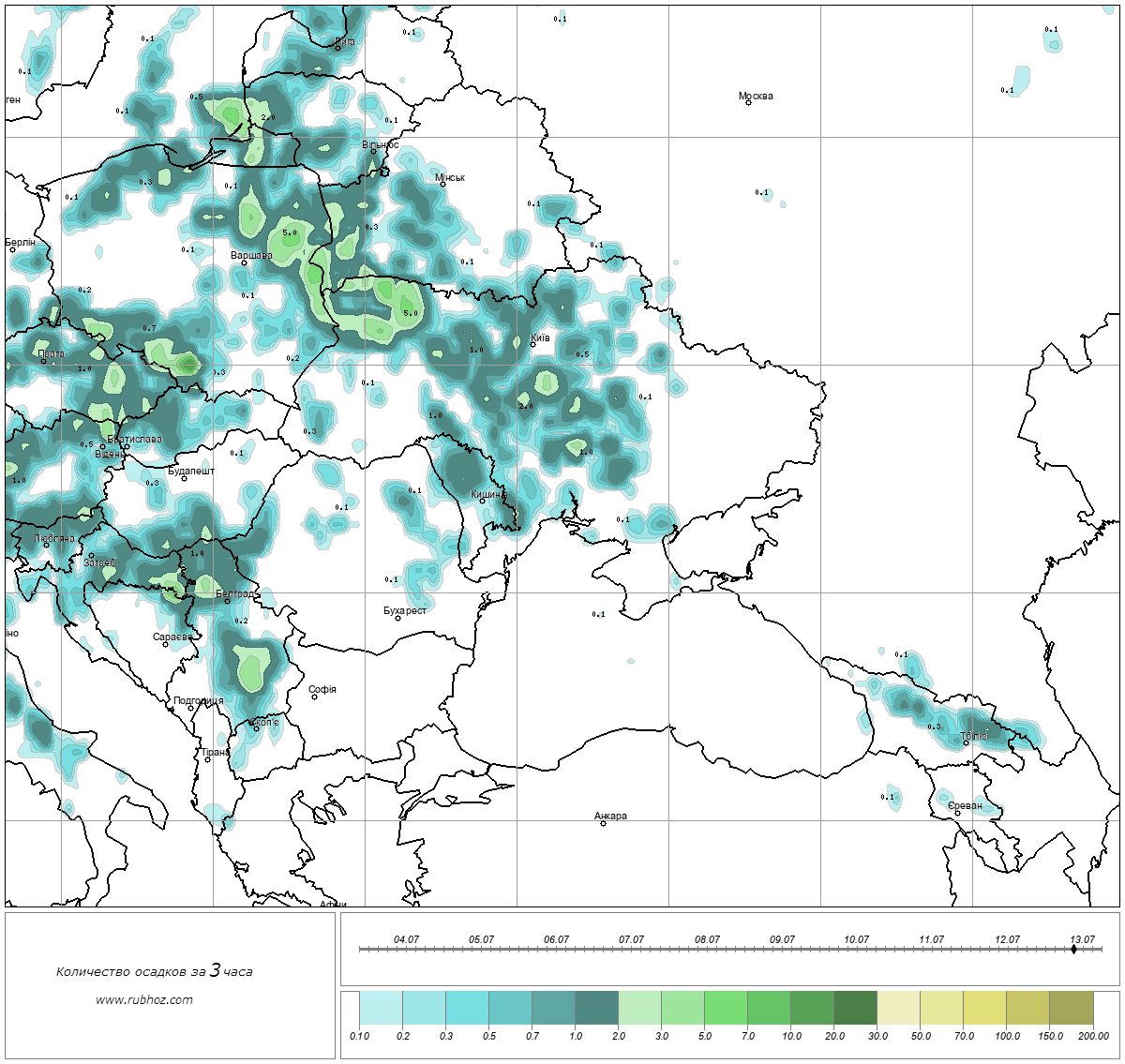Image resolution: width=1125 pixels, height=1064 pixels.
Task: Select the Варшава city marker
Action: point(244,262)
